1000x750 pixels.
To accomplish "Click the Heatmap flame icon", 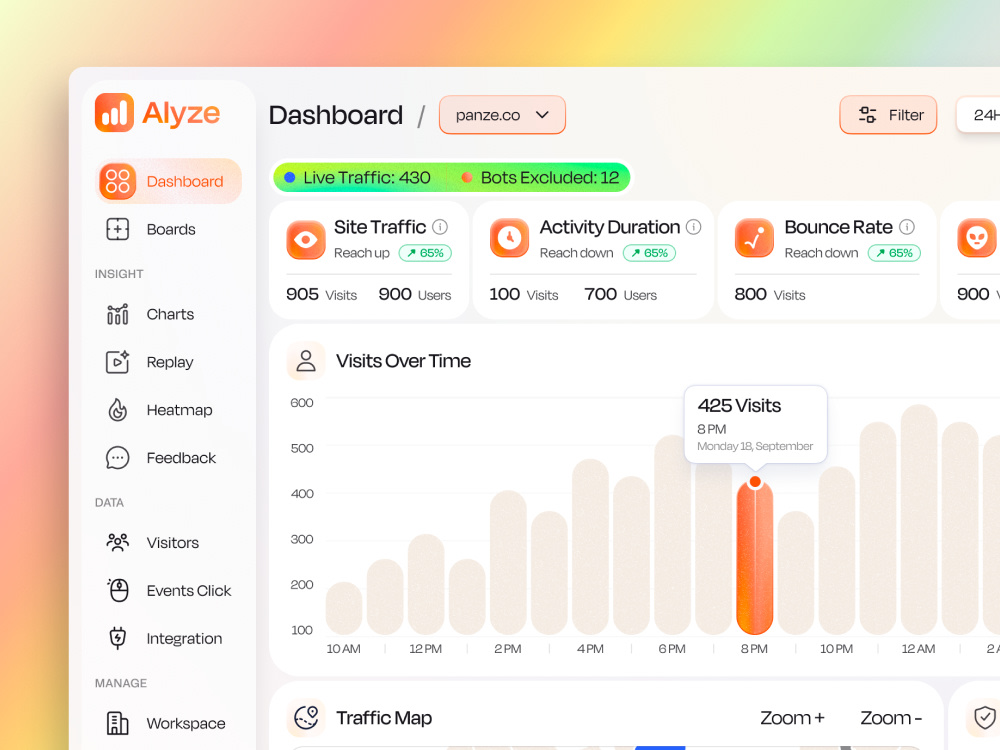I will (x=117, y=410).
